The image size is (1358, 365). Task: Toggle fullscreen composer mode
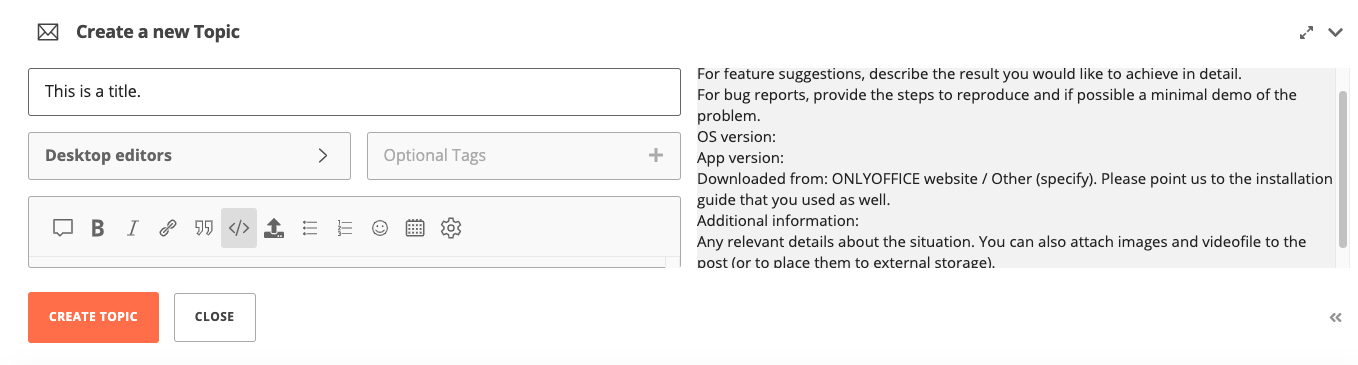point(1306,32)
